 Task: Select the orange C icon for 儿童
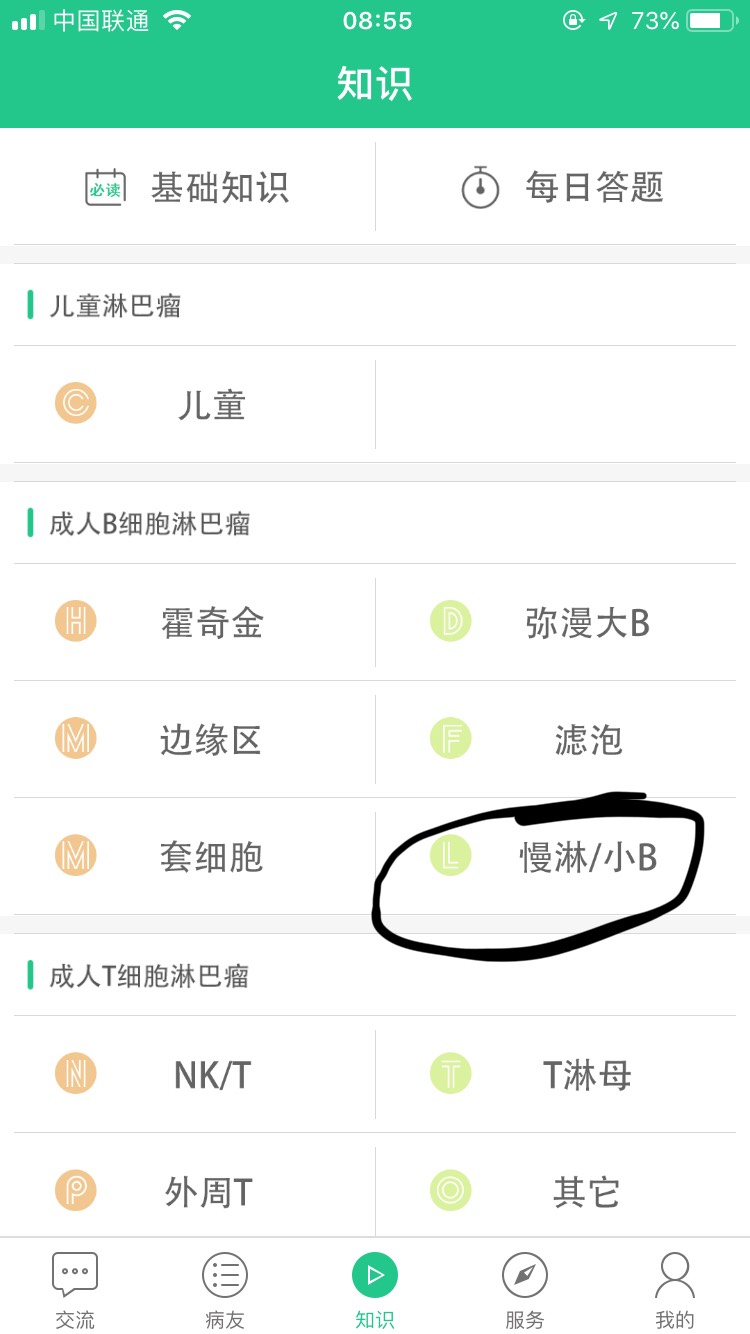click(76, 404)
